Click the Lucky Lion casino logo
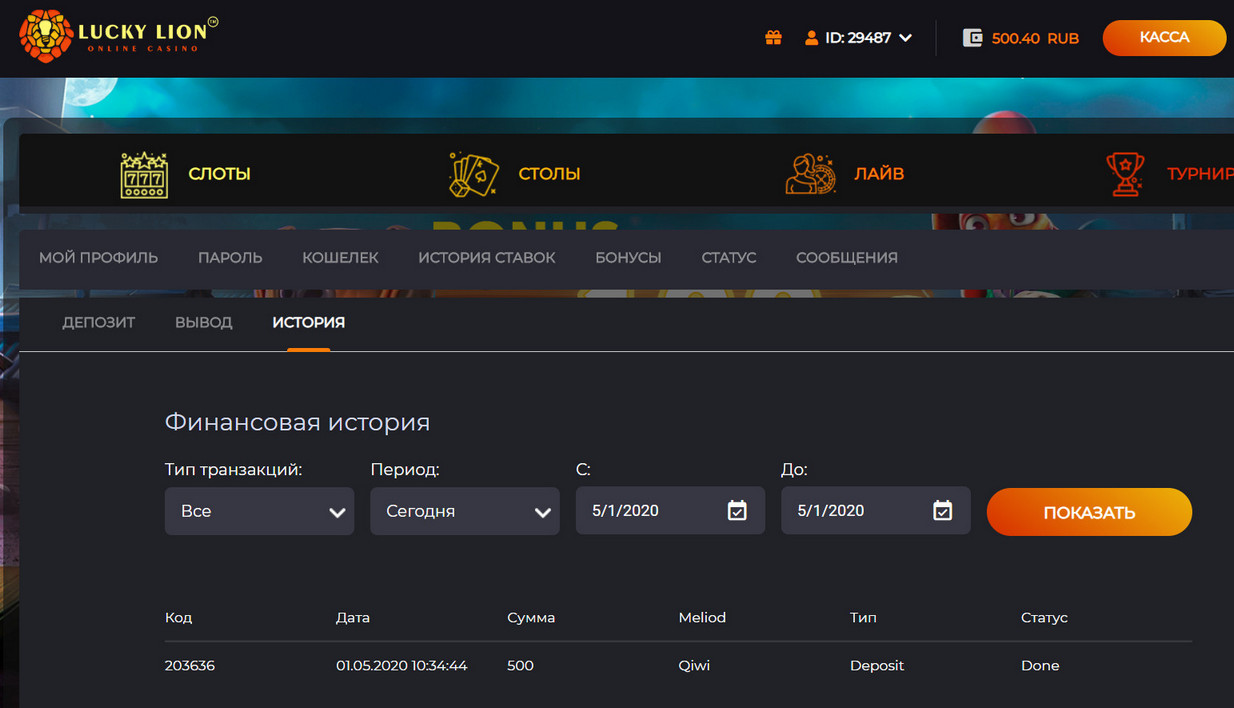 pyautogui.click(x=118, y=37)
